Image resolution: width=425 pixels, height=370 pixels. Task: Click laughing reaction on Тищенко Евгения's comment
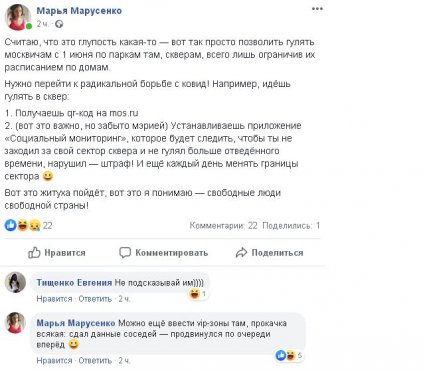(x=197, y=294)
